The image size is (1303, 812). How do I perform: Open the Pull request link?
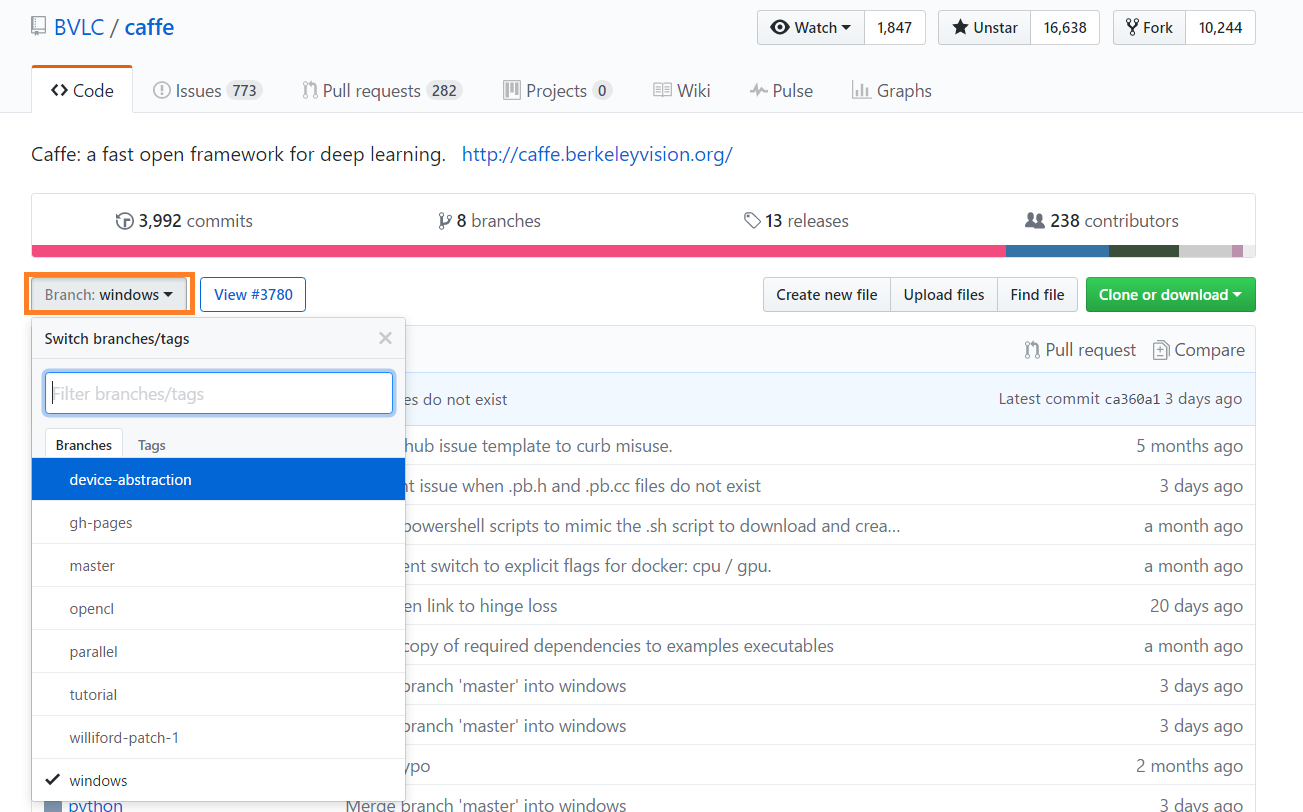point(1081,350)
